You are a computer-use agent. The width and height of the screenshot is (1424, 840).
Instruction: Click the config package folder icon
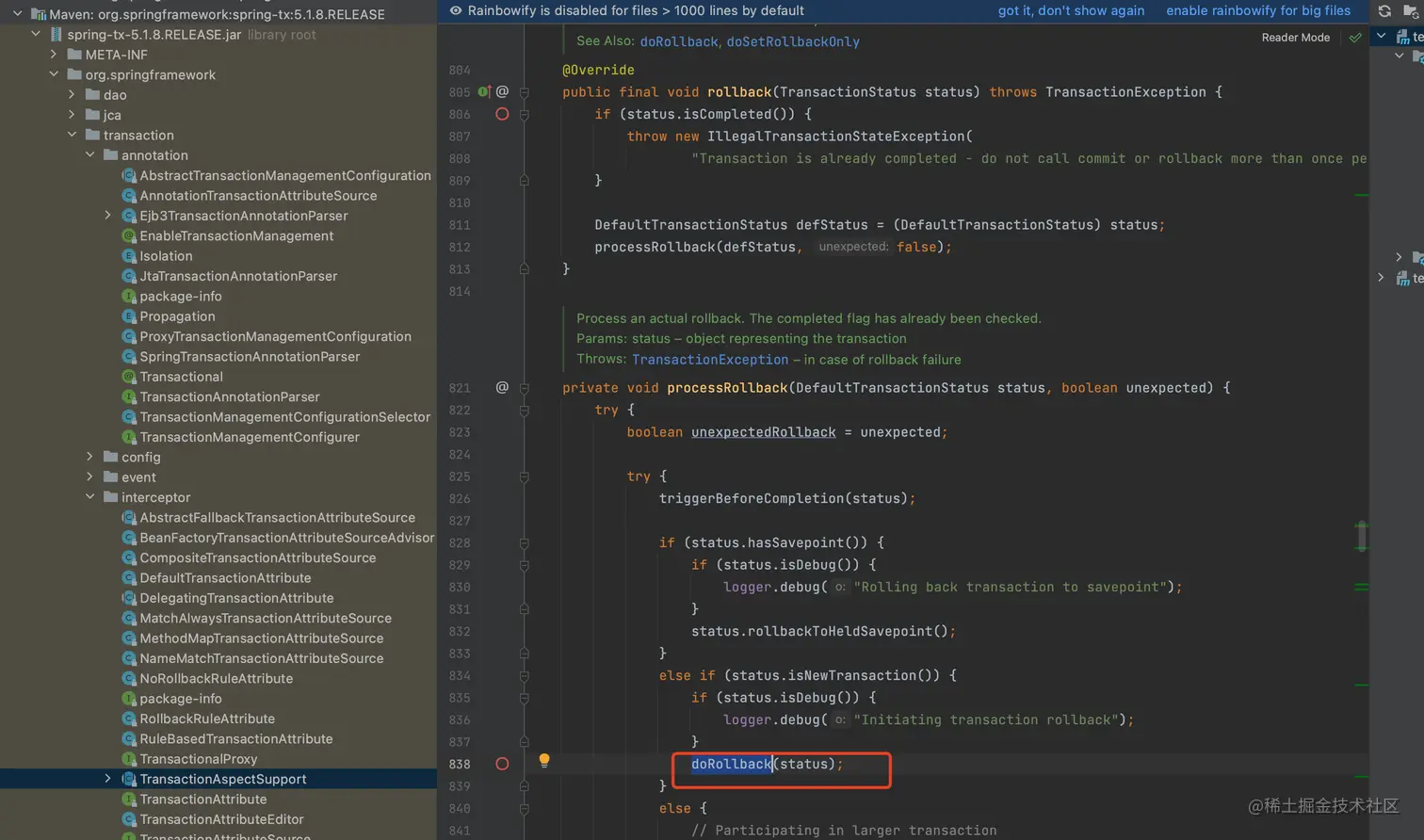tap(110, 457)
